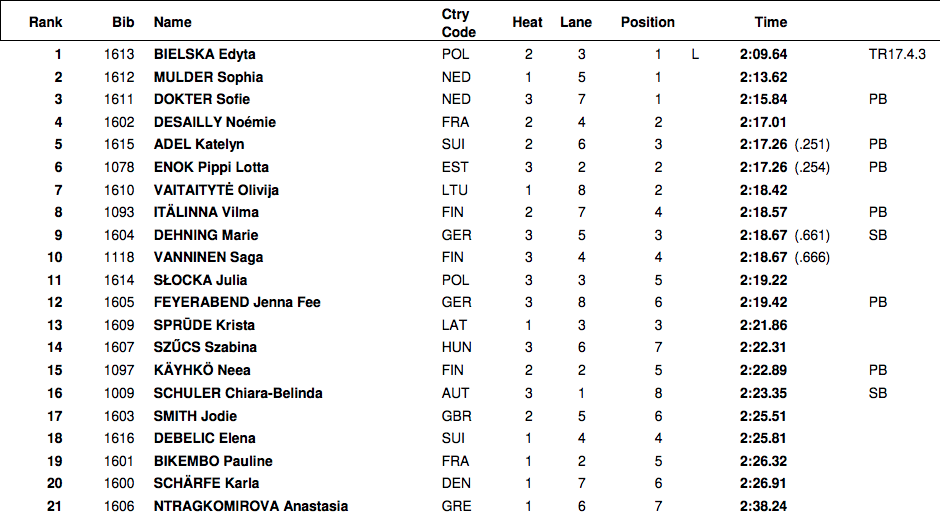Click the TR17.4.3 note in first row
Viewport: 940px width, 530px height.
point(897,54)
